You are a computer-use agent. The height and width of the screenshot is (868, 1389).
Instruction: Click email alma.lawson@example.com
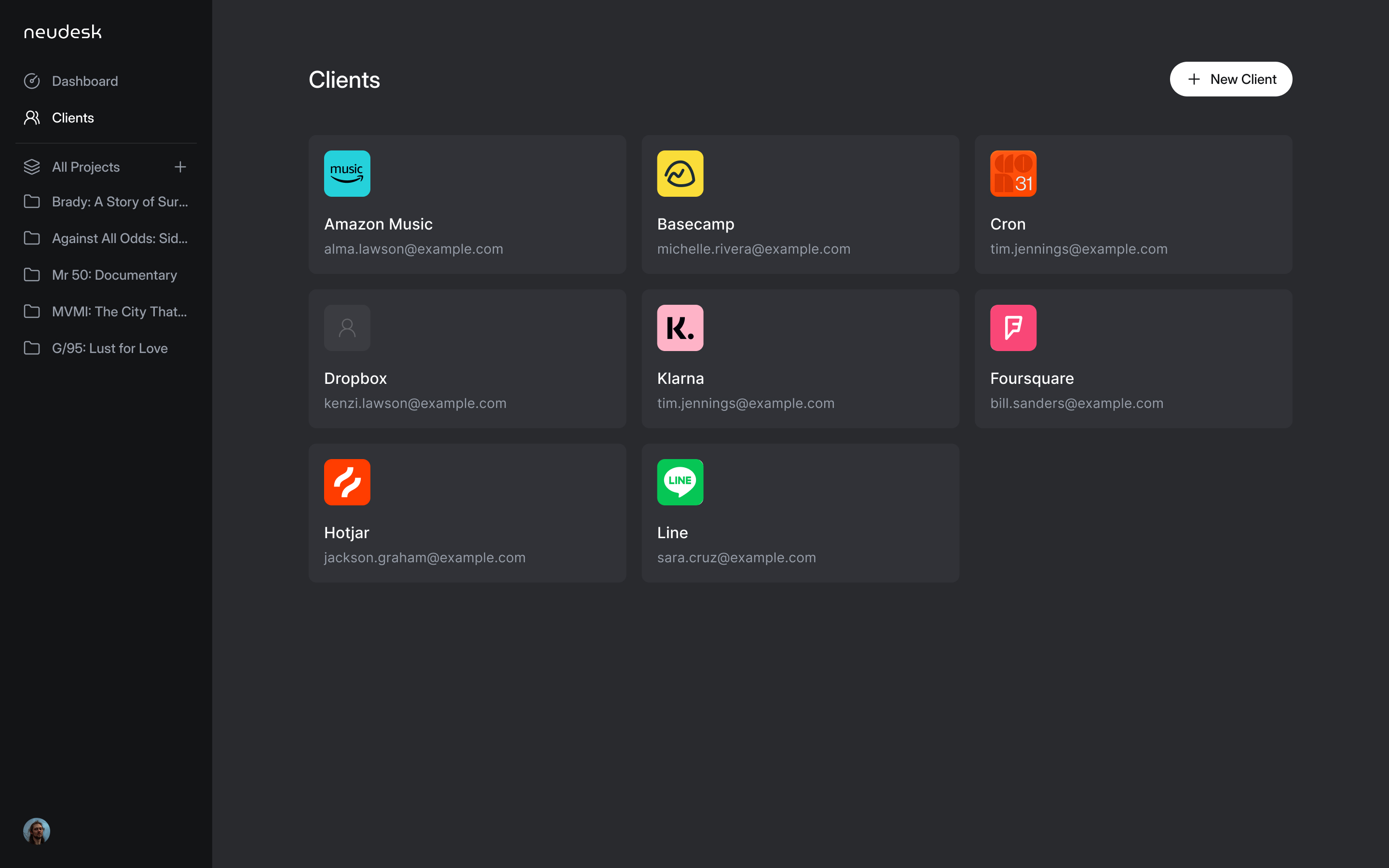[414, 249]
